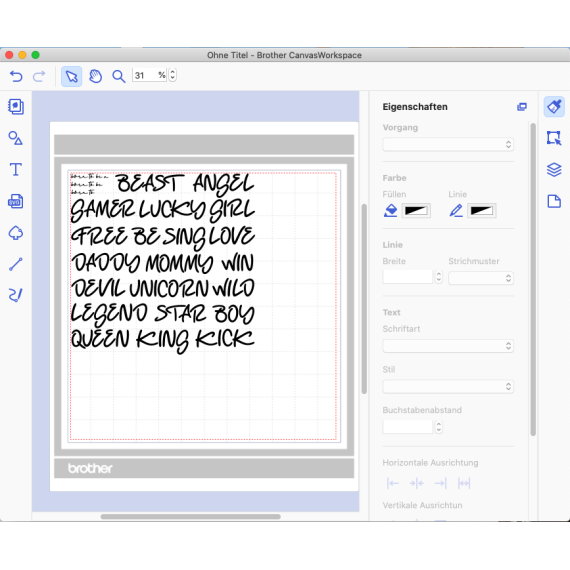Image resolution: width=570 pixels, height=570 pixels.
Task: Open the Layers panel icon
Action: [x=554, y=169]
